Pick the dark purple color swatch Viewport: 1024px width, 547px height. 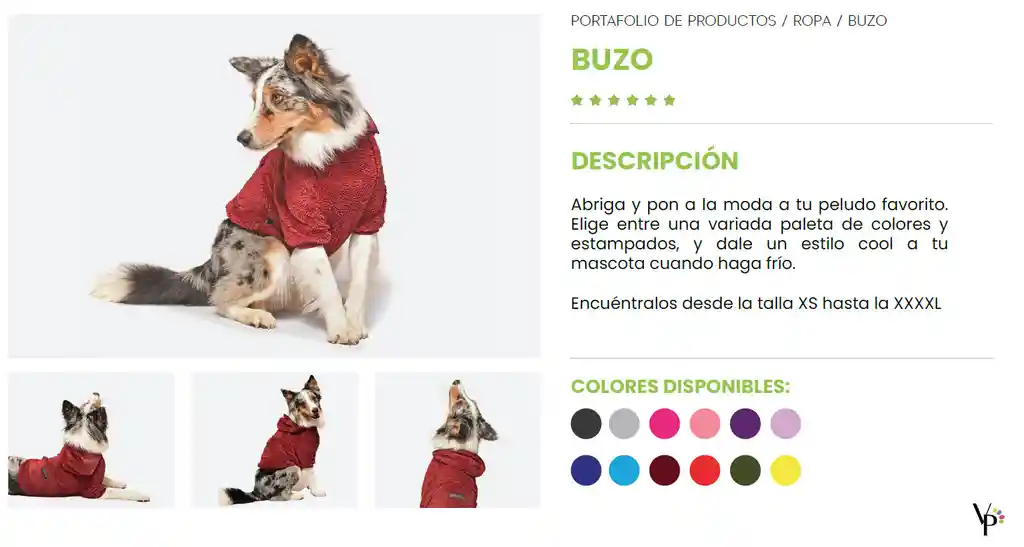(745, 424)
